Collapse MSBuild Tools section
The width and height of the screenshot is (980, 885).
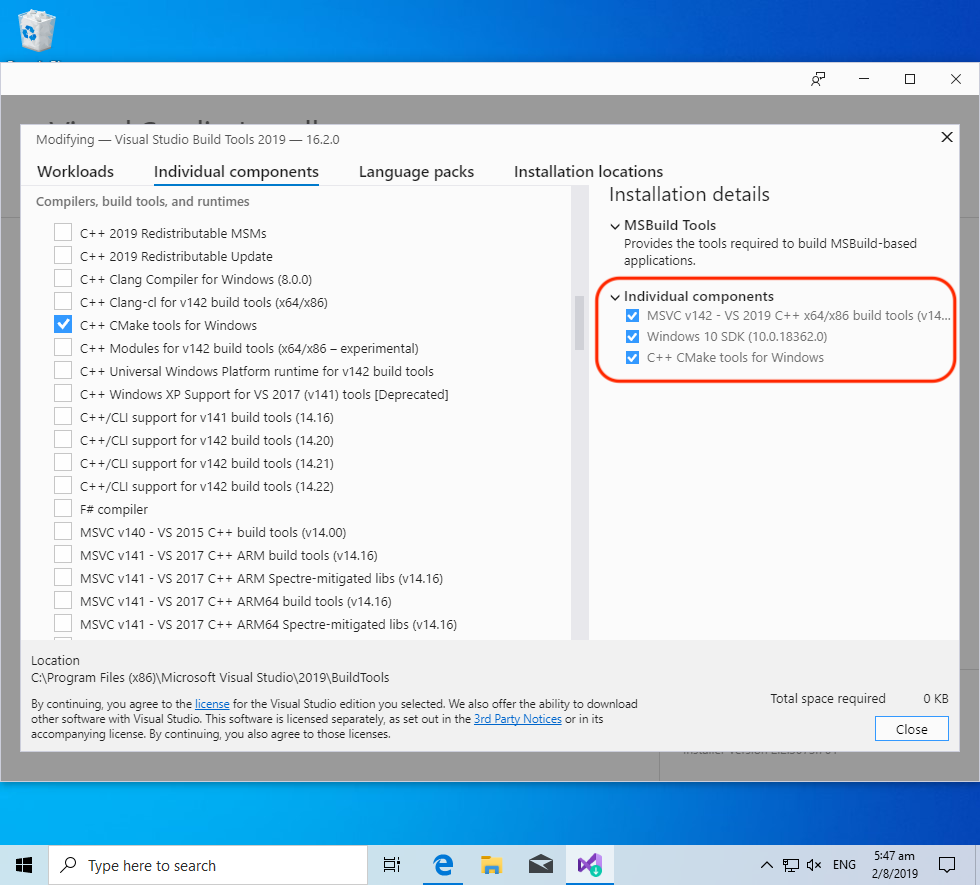coord(615,226)
